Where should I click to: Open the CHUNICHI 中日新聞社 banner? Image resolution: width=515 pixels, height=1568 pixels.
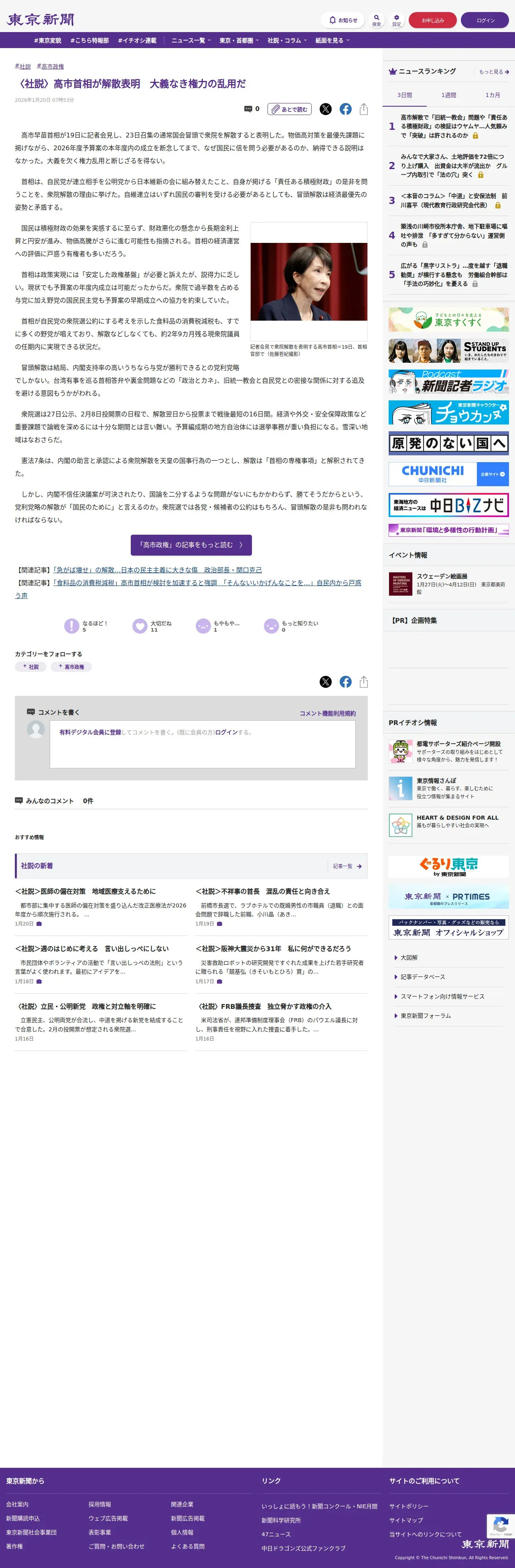pos(448,474)
